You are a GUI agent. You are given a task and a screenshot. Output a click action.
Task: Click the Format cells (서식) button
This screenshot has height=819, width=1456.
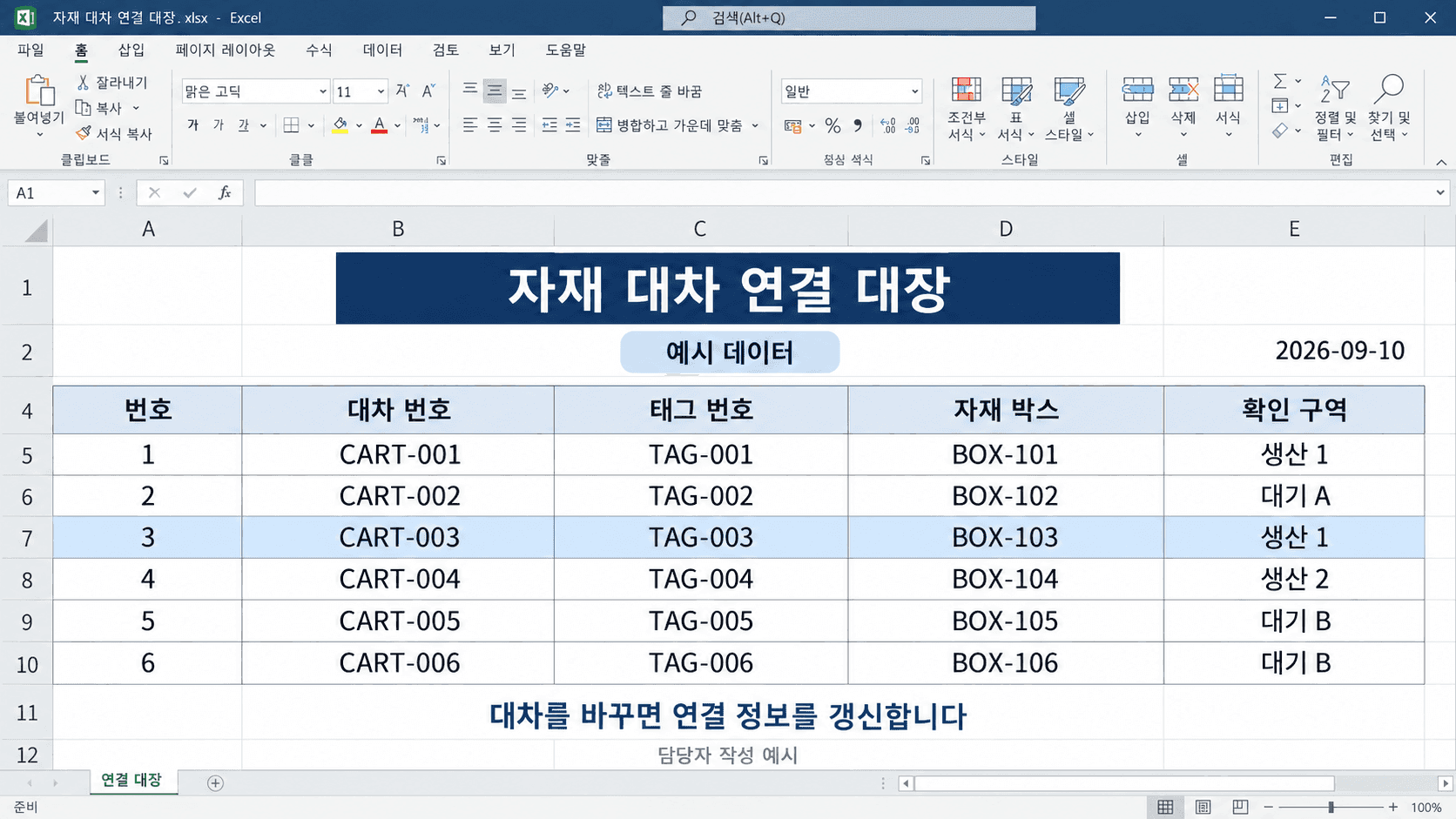1228,107
